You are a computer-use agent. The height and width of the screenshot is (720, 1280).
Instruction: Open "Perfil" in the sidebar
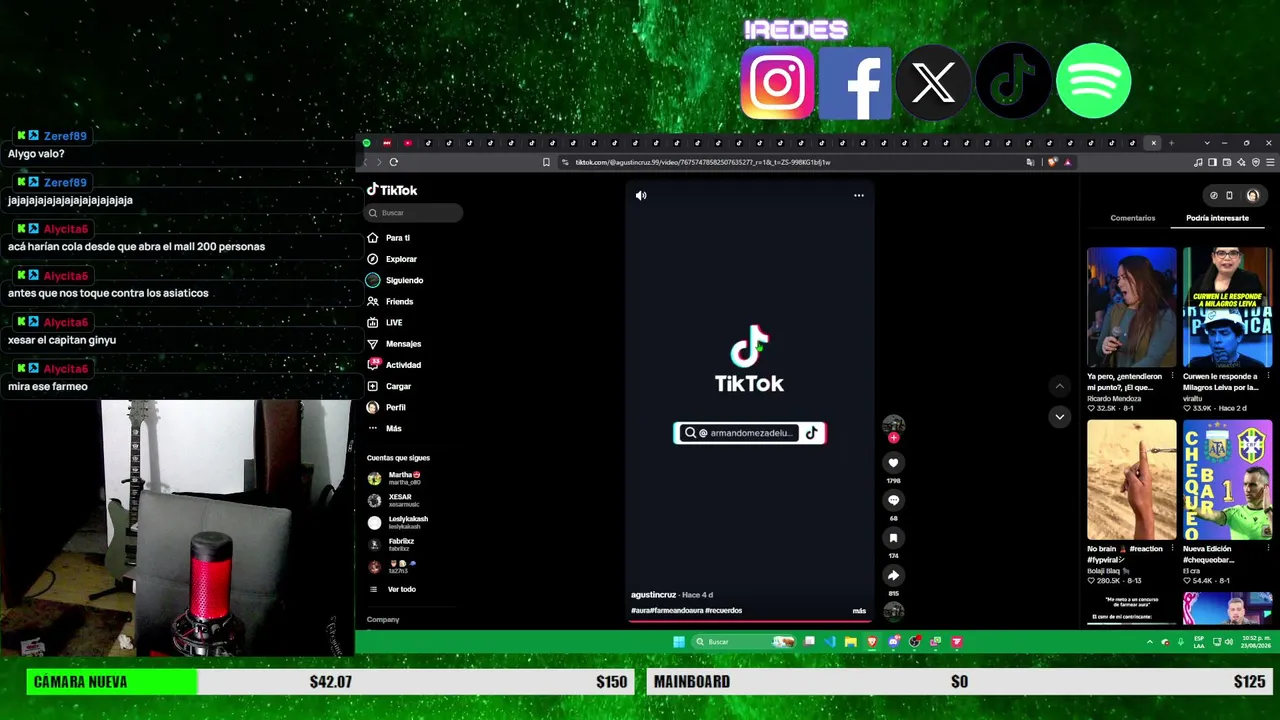tap(386, 408)
